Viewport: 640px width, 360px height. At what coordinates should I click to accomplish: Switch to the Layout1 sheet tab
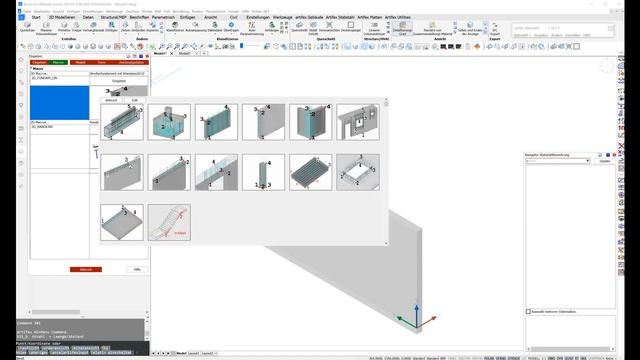pos(193,353)
